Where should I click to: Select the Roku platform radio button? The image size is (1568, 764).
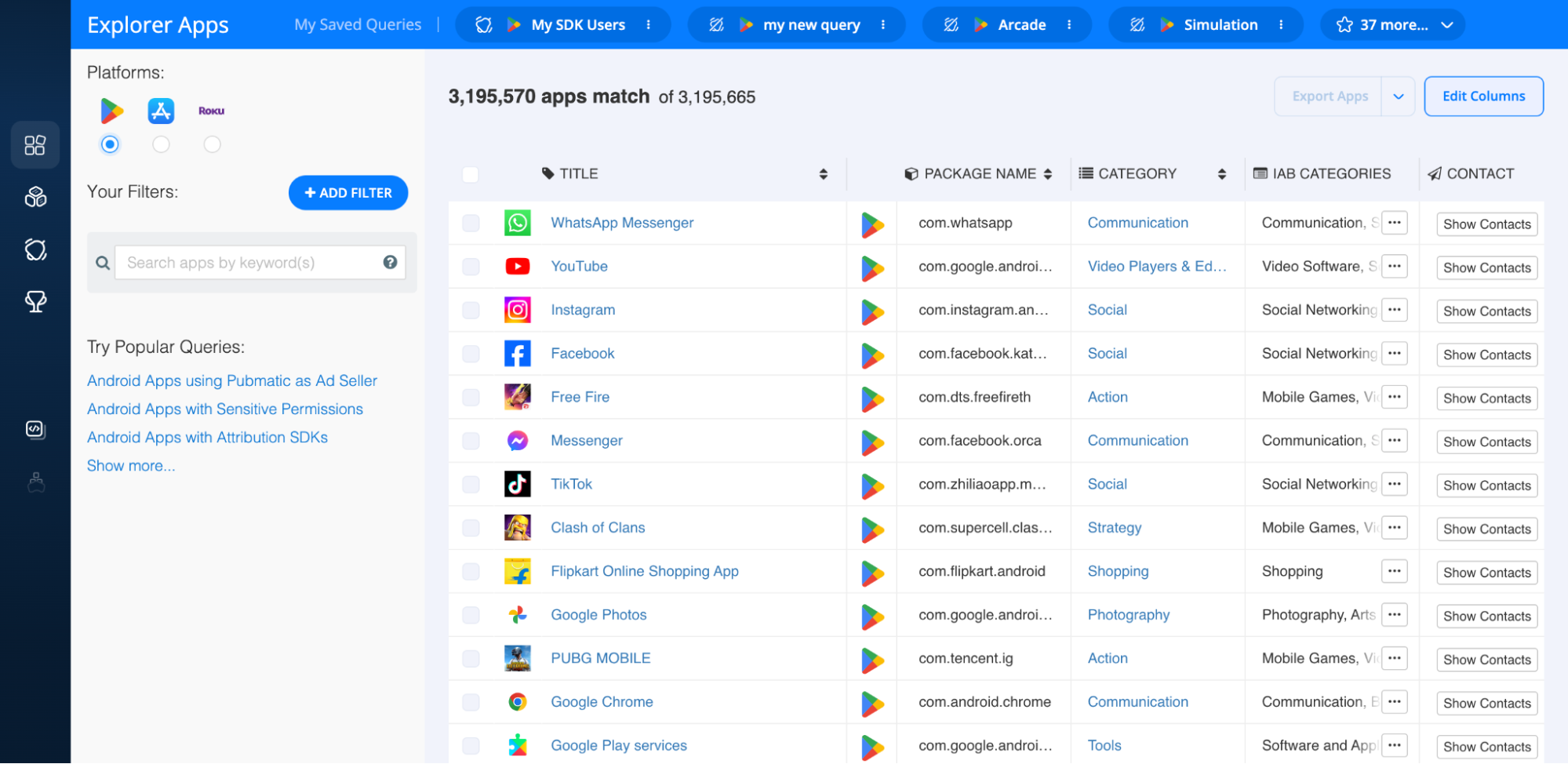coord(212,144)
